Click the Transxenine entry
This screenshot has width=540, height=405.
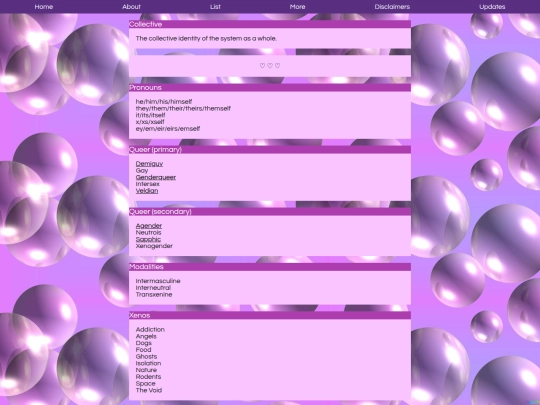[154, 294]
